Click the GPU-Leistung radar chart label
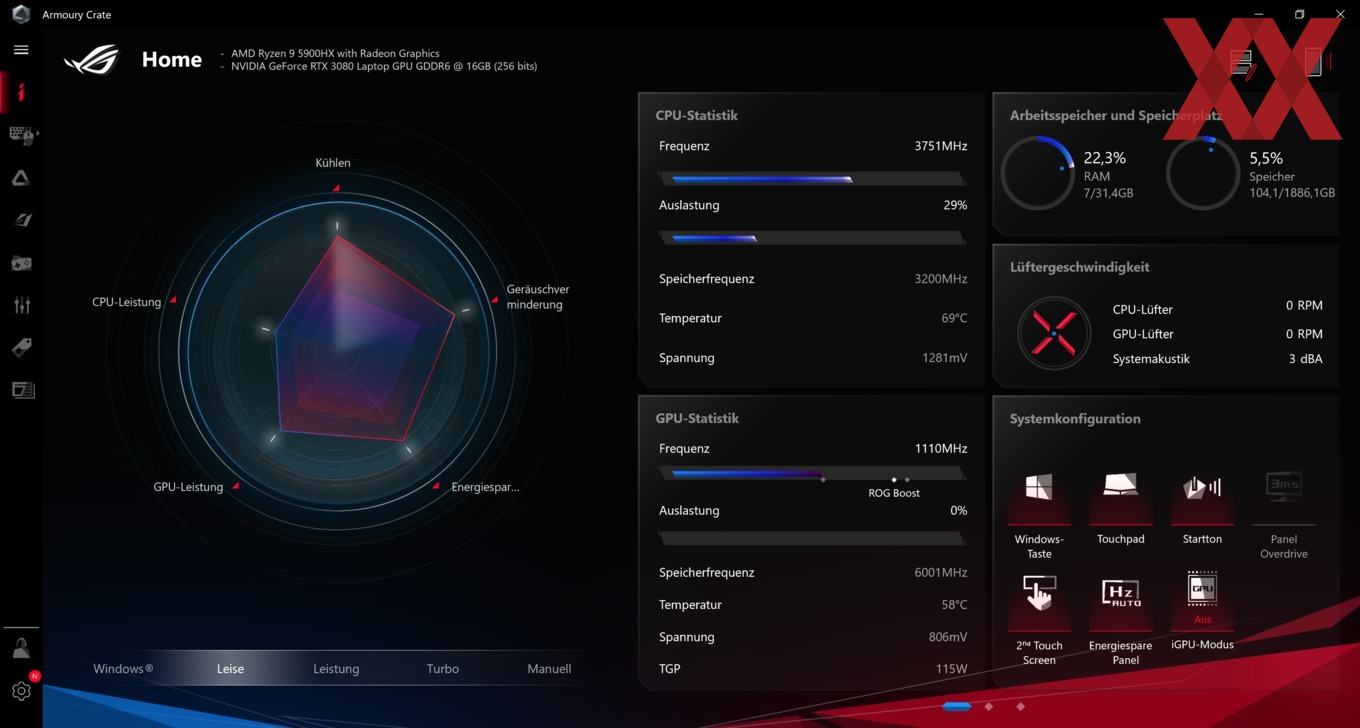1360x728 pixels. click(188, 487)
